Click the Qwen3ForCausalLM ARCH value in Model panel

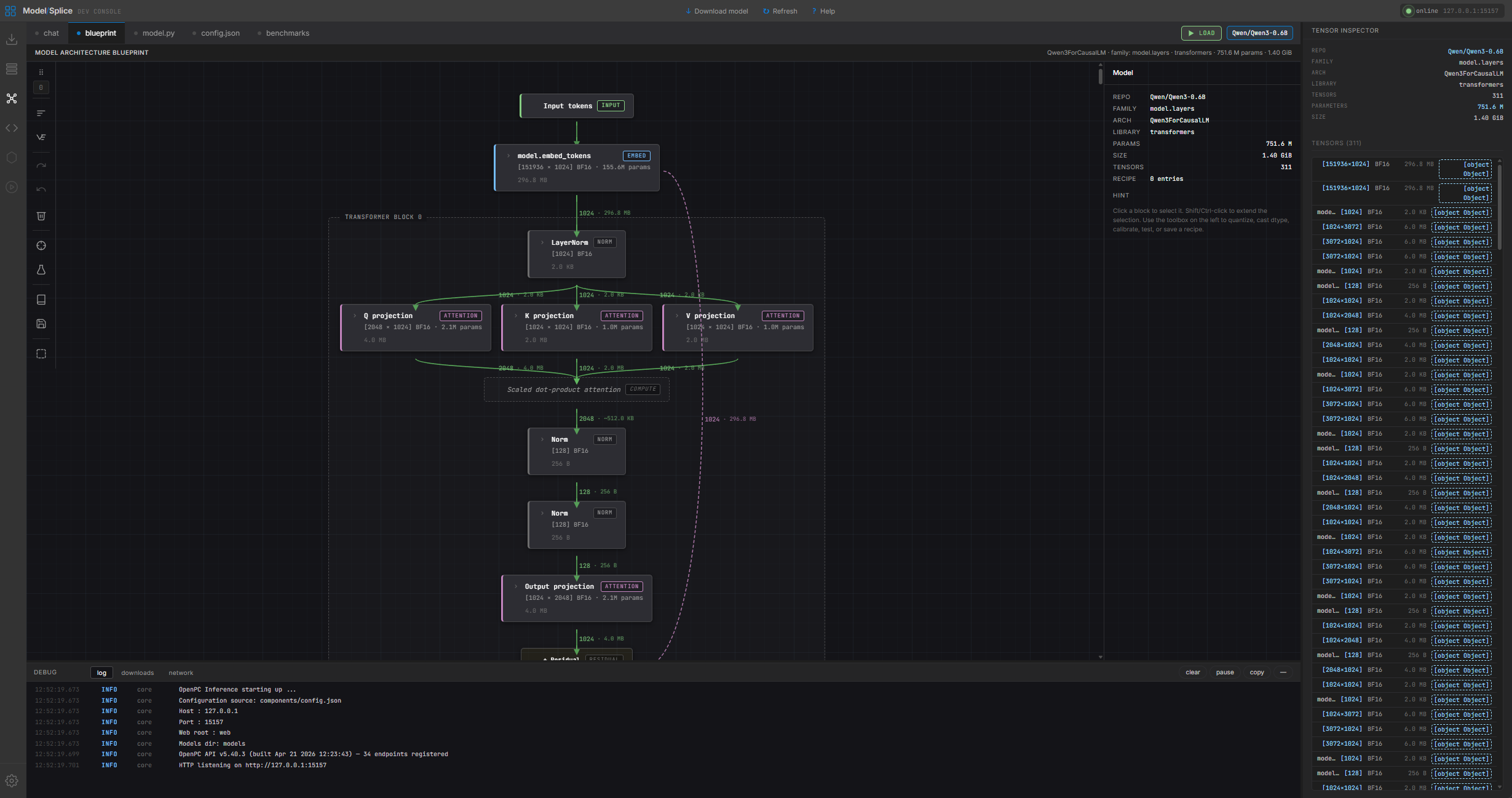pos(1179,121)
